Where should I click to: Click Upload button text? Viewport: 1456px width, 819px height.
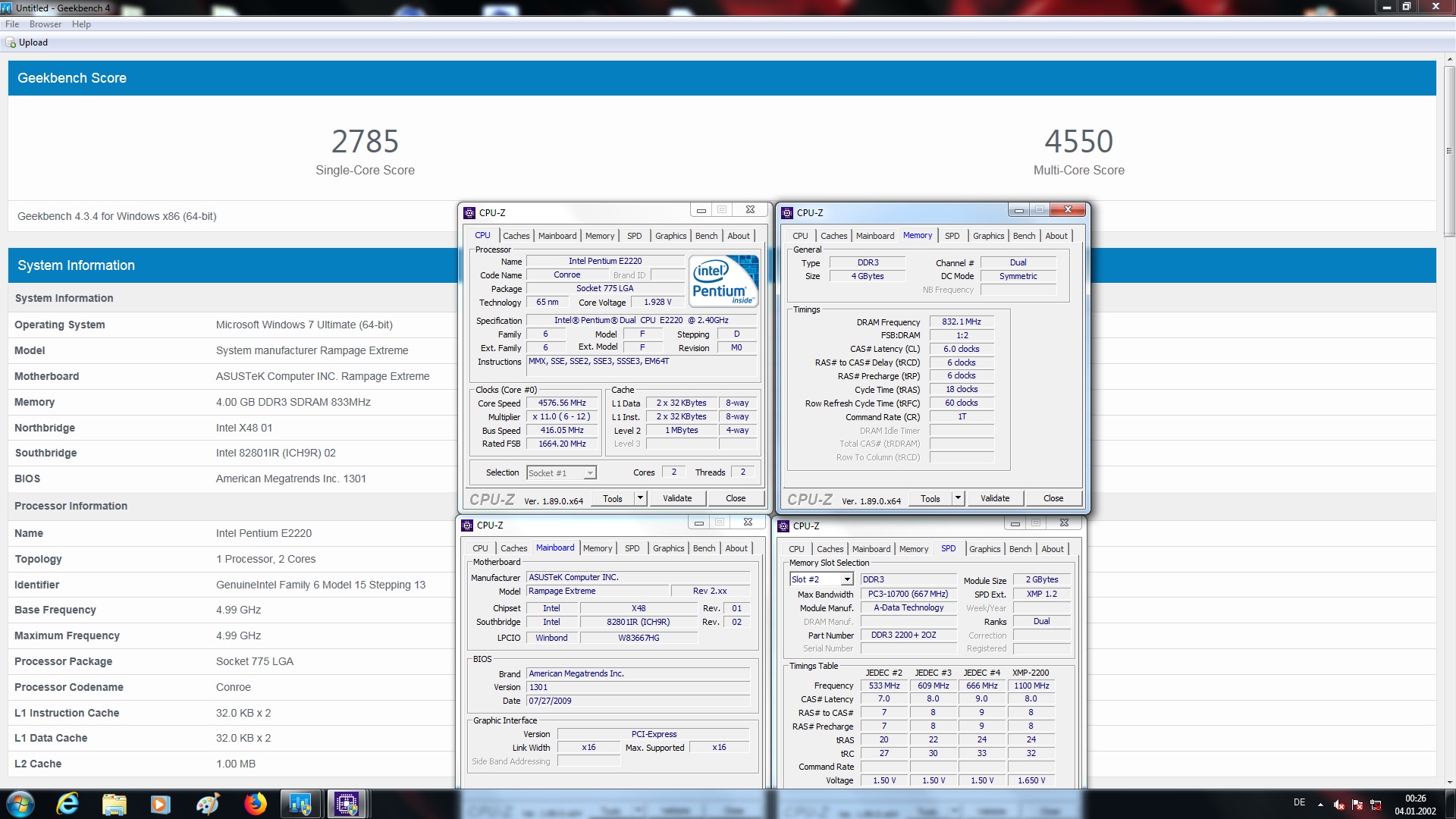click(x=33, y=42)
